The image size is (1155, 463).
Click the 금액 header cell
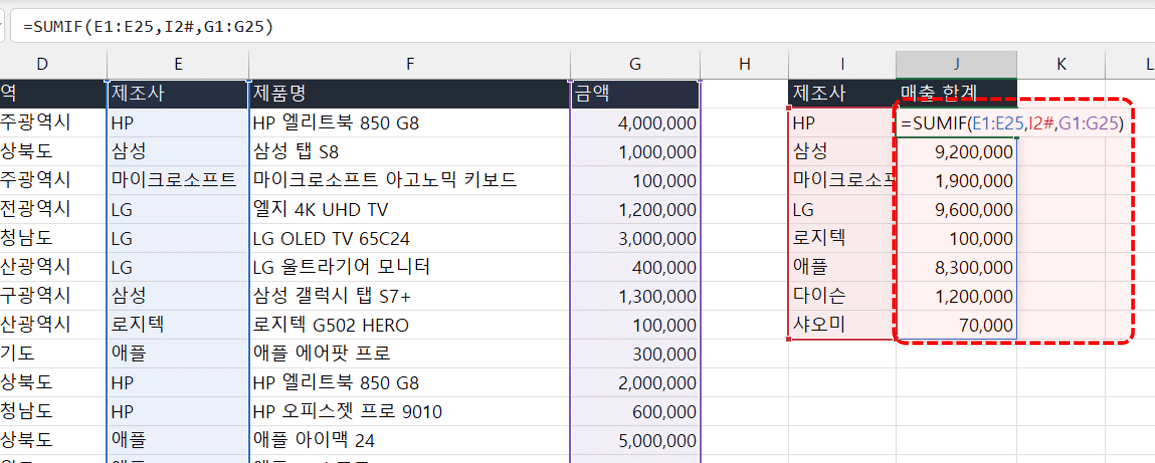pos(636,93)
